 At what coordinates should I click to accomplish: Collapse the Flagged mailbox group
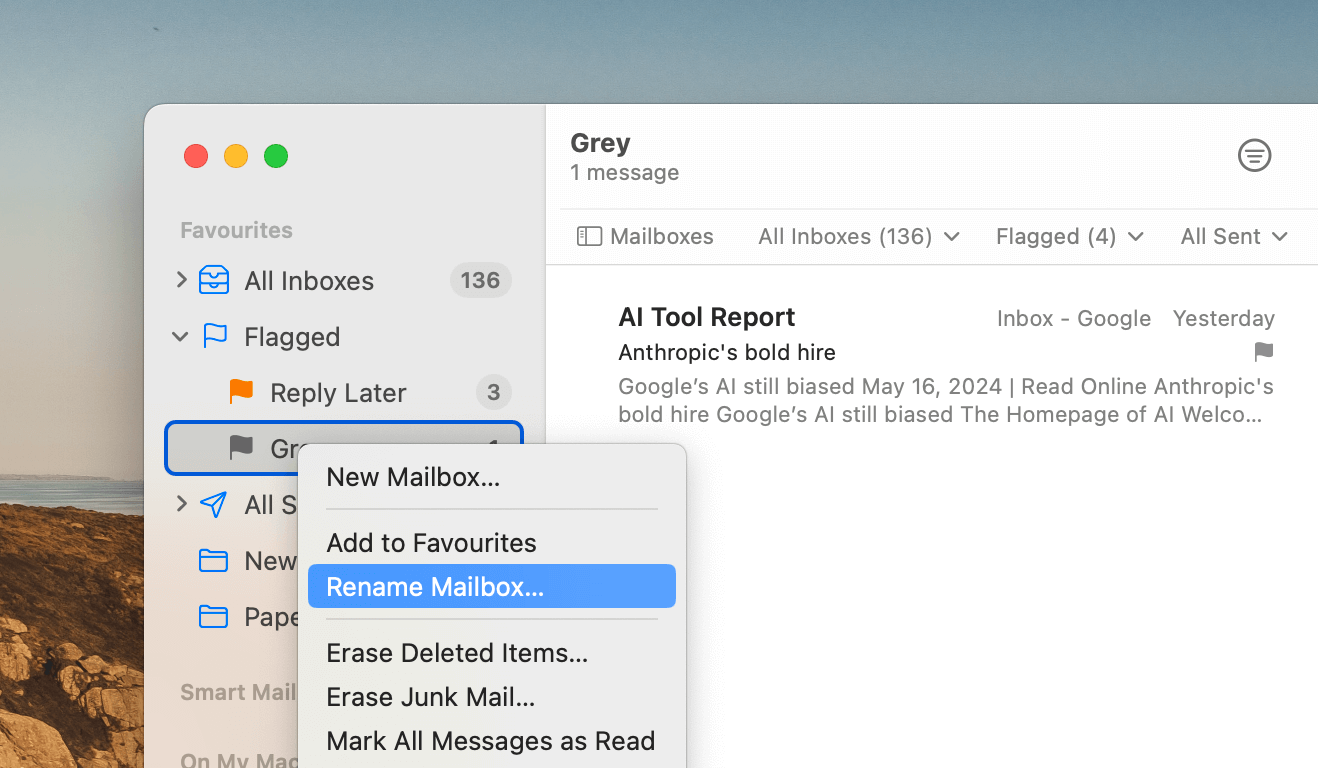(x=181, y=337)
